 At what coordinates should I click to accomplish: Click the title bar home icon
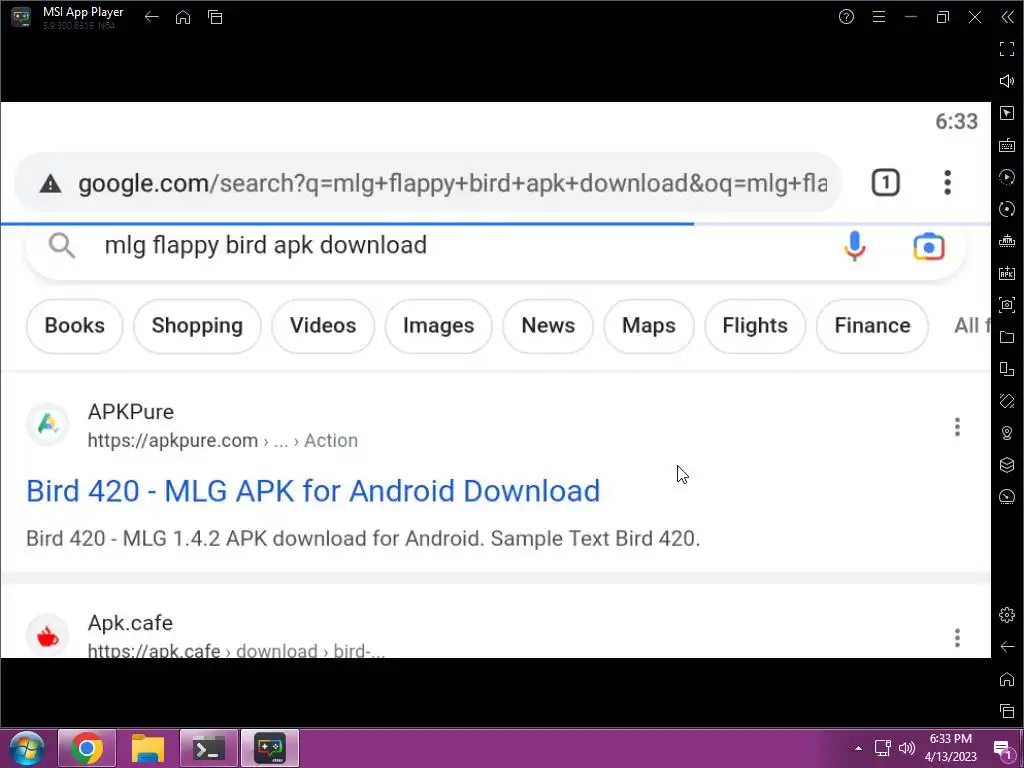tap(183, 17)
